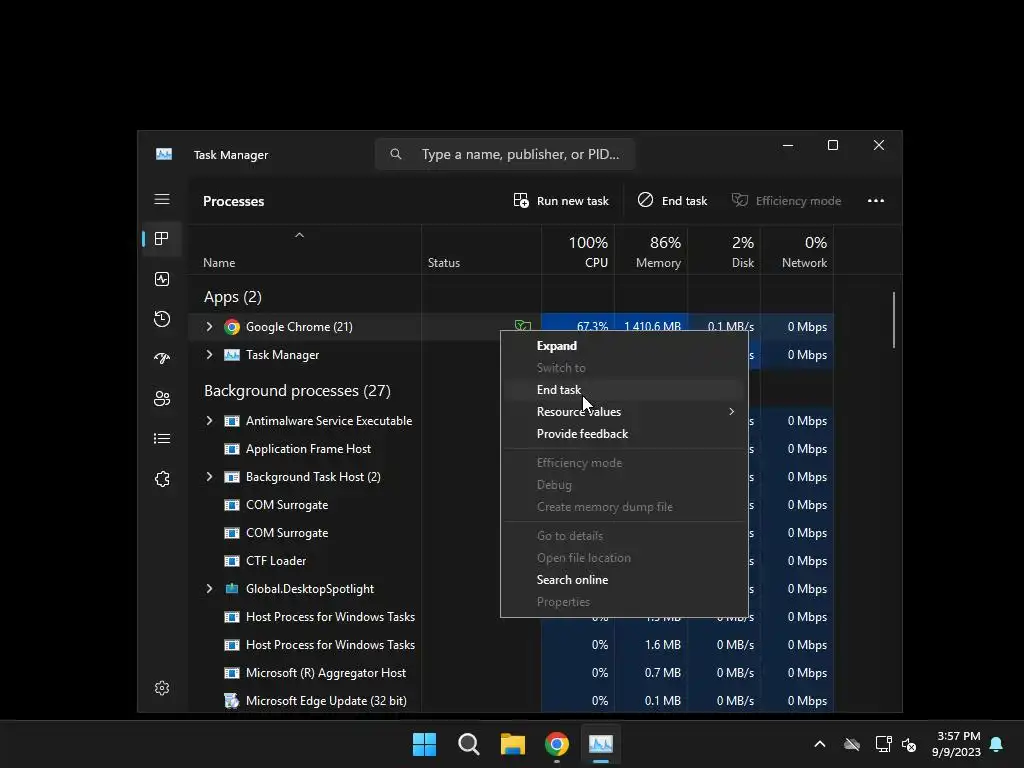The width and height of the screenshot is (1024, 768).
Task: Click the process list vertical scrollbar
Action: click(893, 320)
